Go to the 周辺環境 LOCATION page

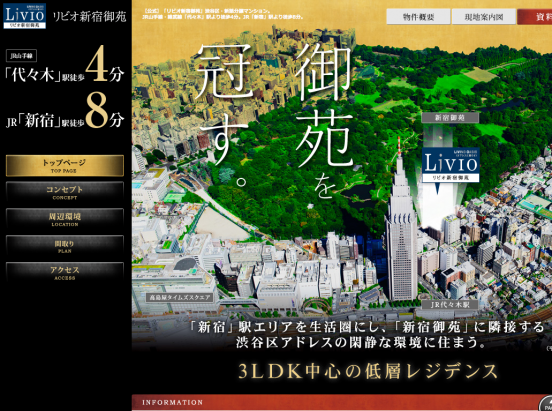pos(65,219)
